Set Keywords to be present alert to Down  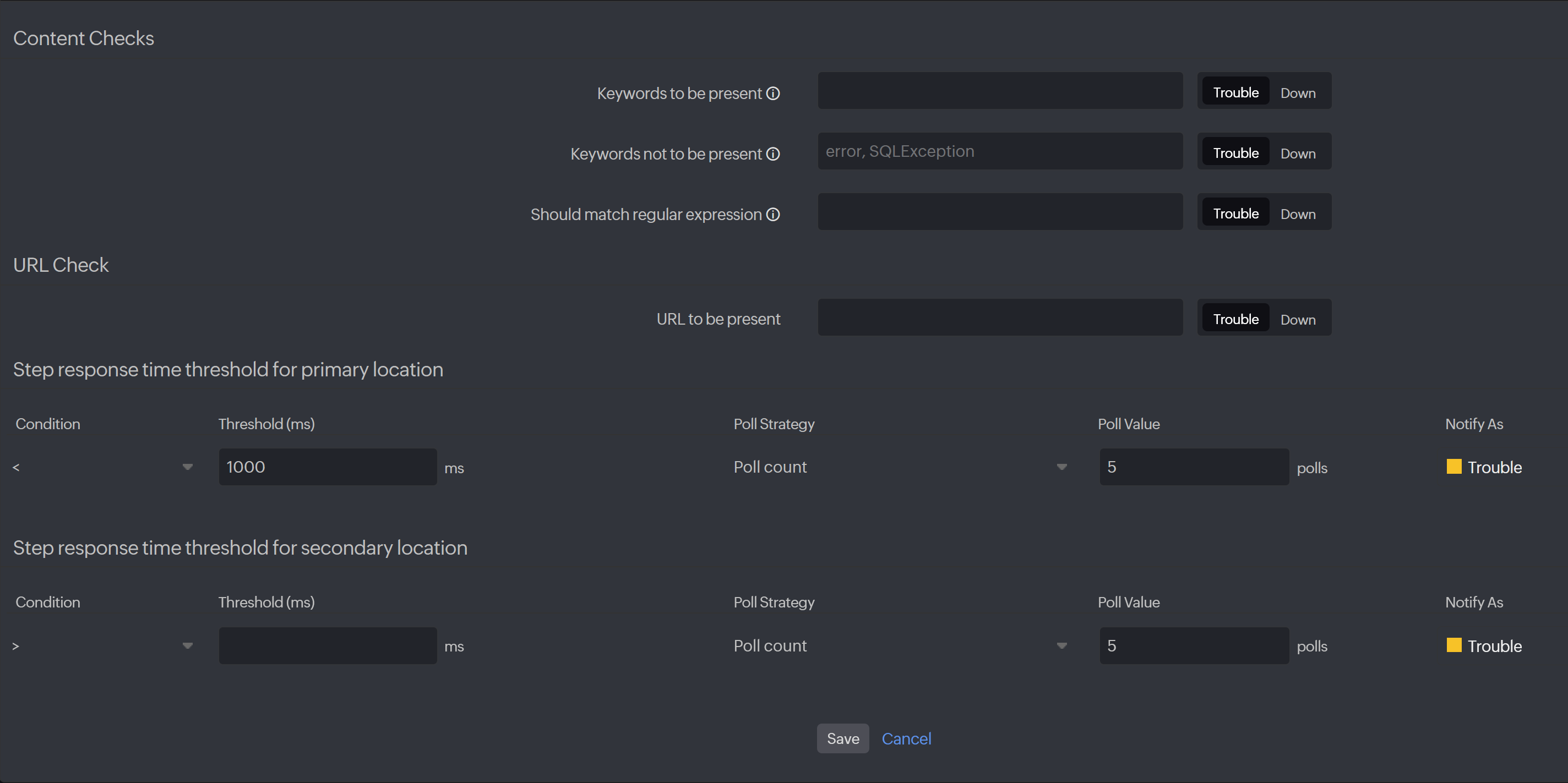pos(1297,93)
